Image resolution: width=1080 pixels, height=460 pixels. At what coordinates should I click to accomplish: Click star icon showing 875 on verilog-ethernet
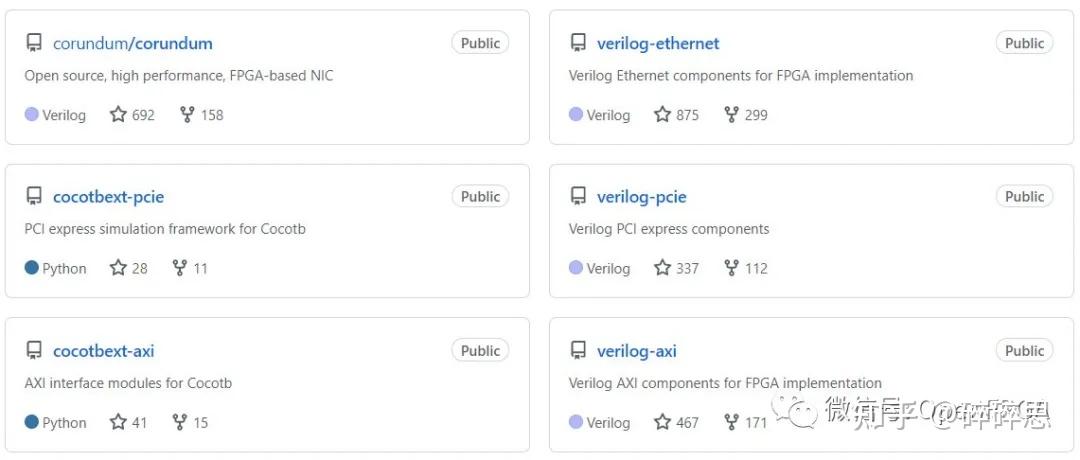tap(662, 114)
